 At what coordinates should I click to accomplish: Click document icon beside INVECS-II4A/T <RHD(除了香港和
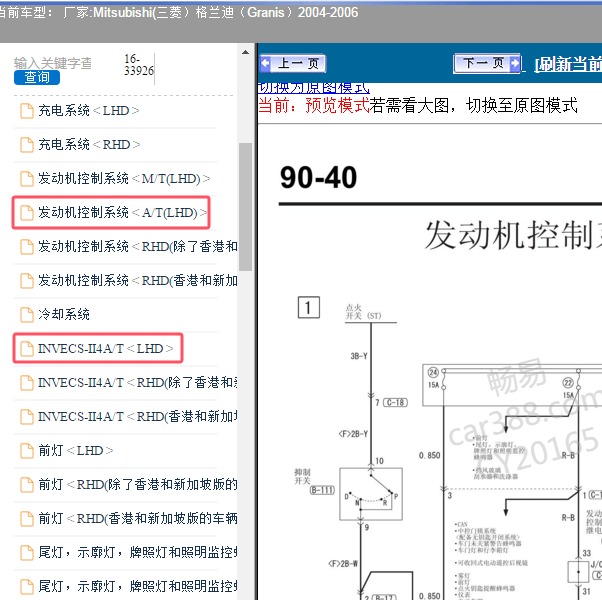[x=26, y=383]
